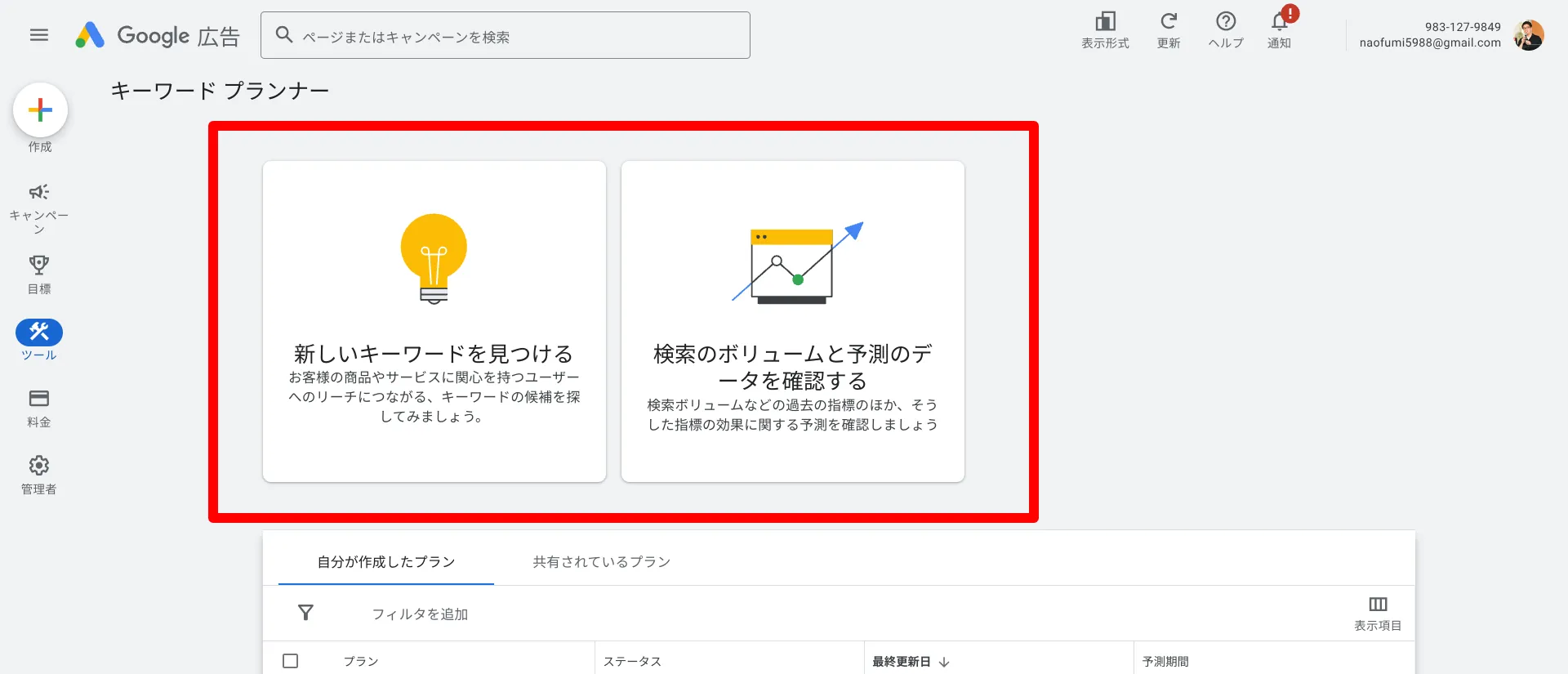1568x674 pixels.
Task: Click the account ID 983-127-9849
Action: tap(1463, 27)
